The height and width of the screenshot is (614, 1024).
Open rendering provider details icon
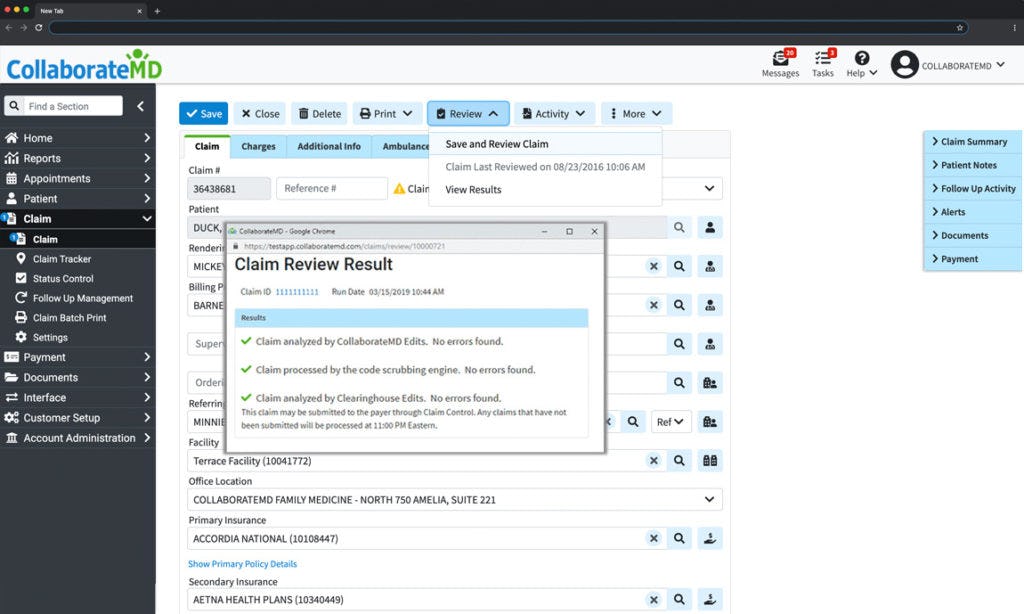click(710, 266)
